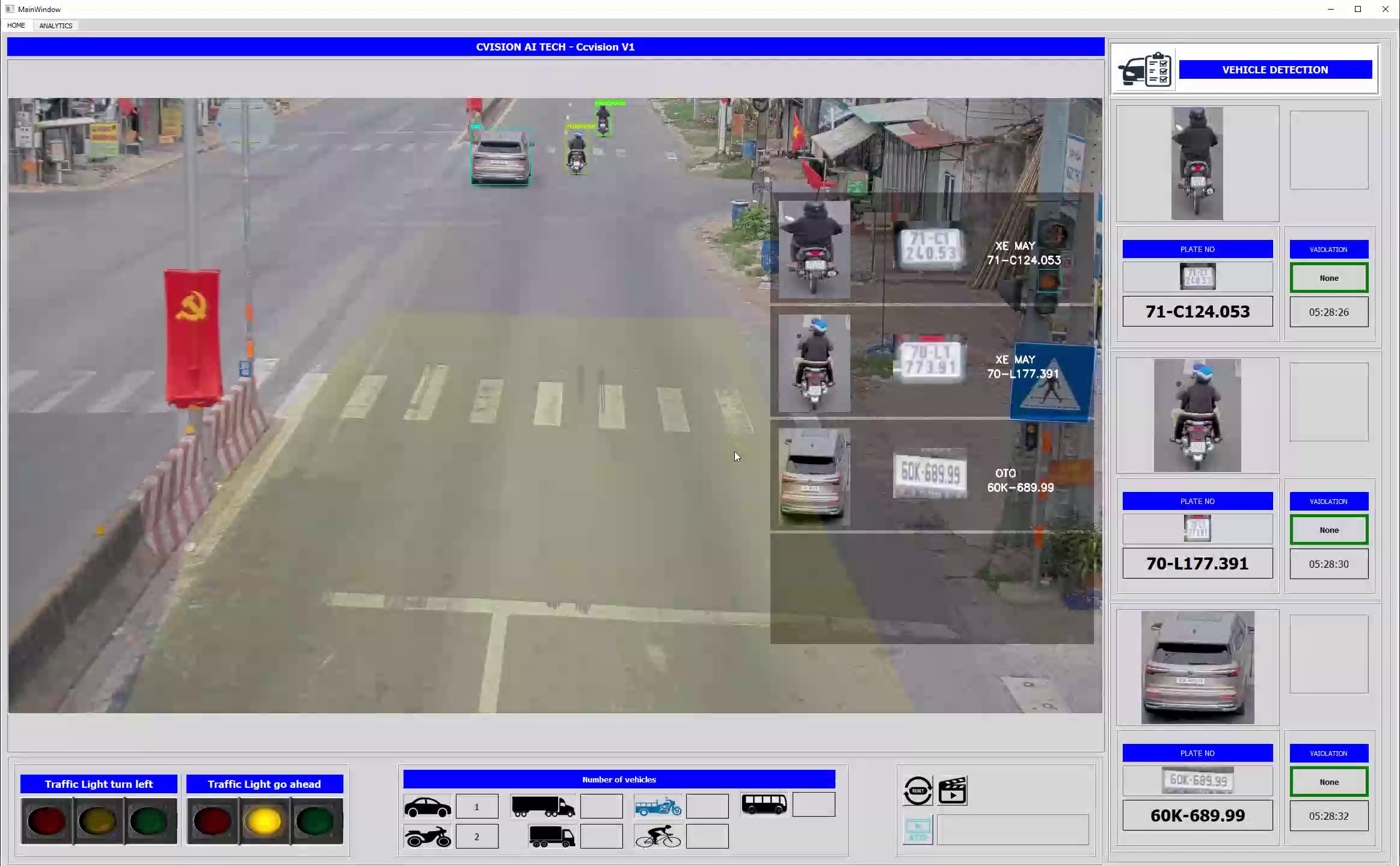Click Traffic Light go ahead label
The height and width of the screenshot is (866, 1400).
pos(265,784)
